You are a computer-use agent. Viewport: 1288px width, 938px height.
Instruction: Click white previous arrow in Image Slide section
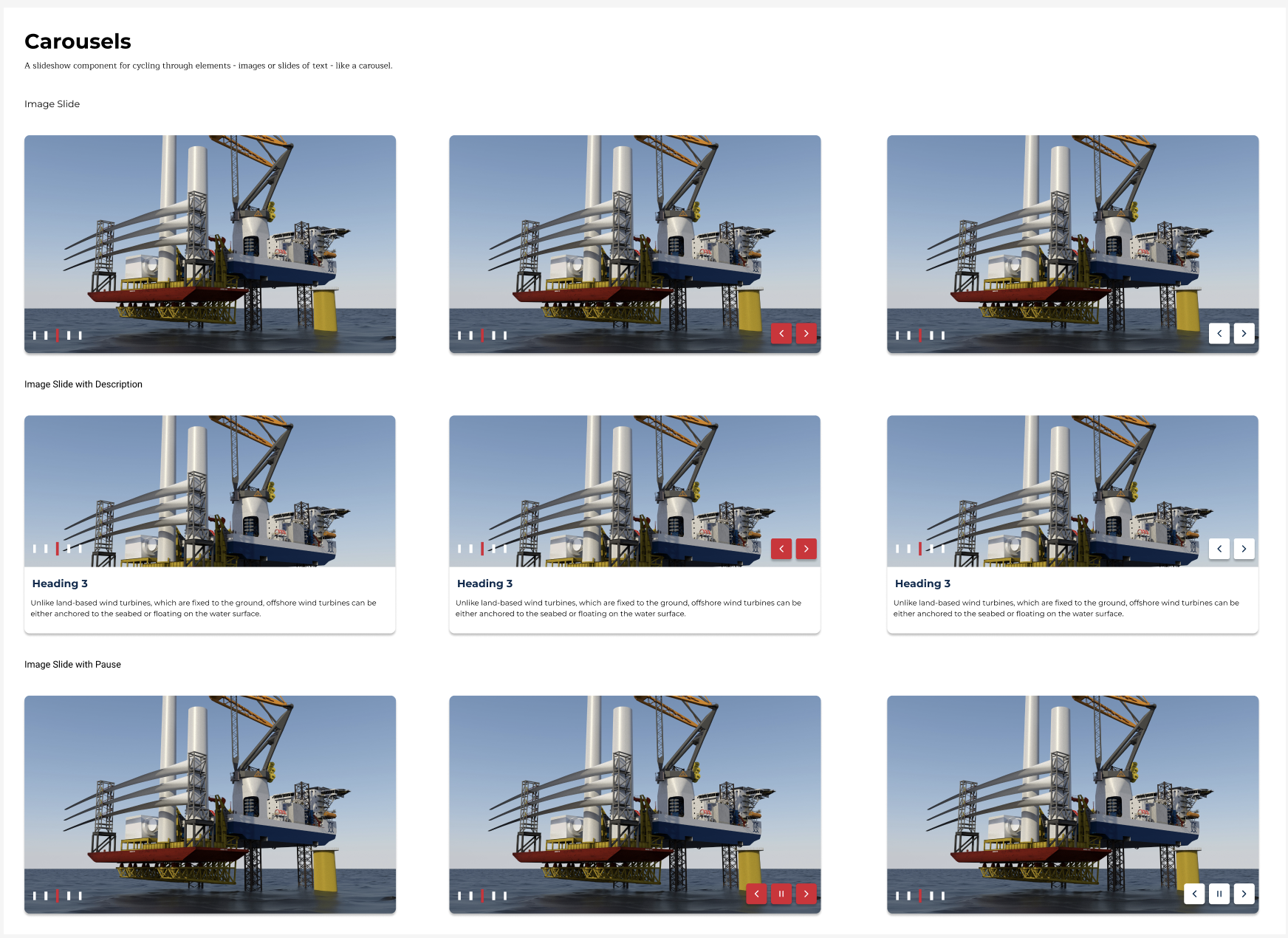[x=1219, y=334]
